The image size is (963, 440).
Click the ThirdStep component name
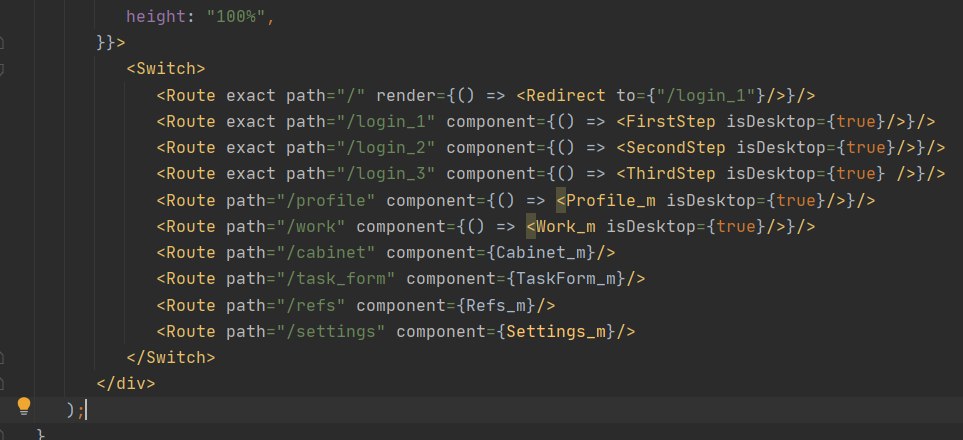tap(671, 174)
